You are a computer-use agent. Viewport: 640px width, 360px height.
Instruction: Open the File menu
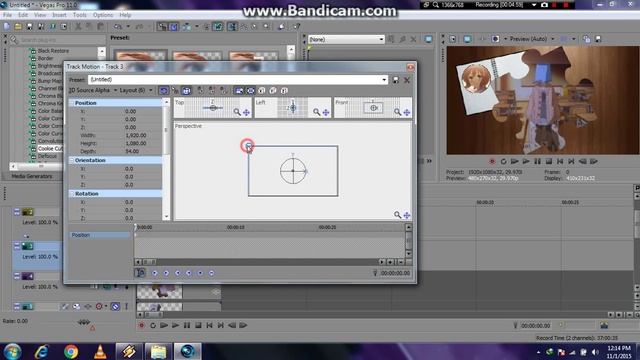tap(7, 15)
